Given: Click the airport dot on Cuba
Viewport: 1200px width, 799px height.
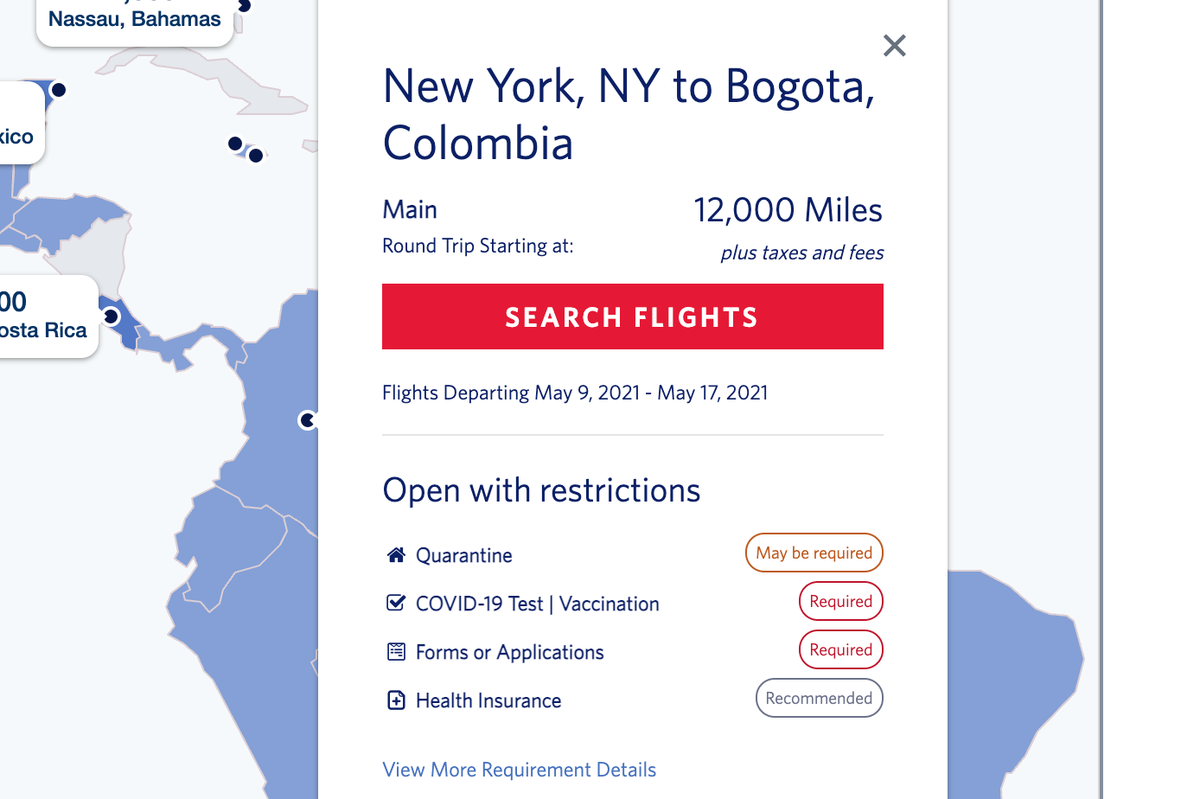Looking at the screenshot, I should pos(59,90).
